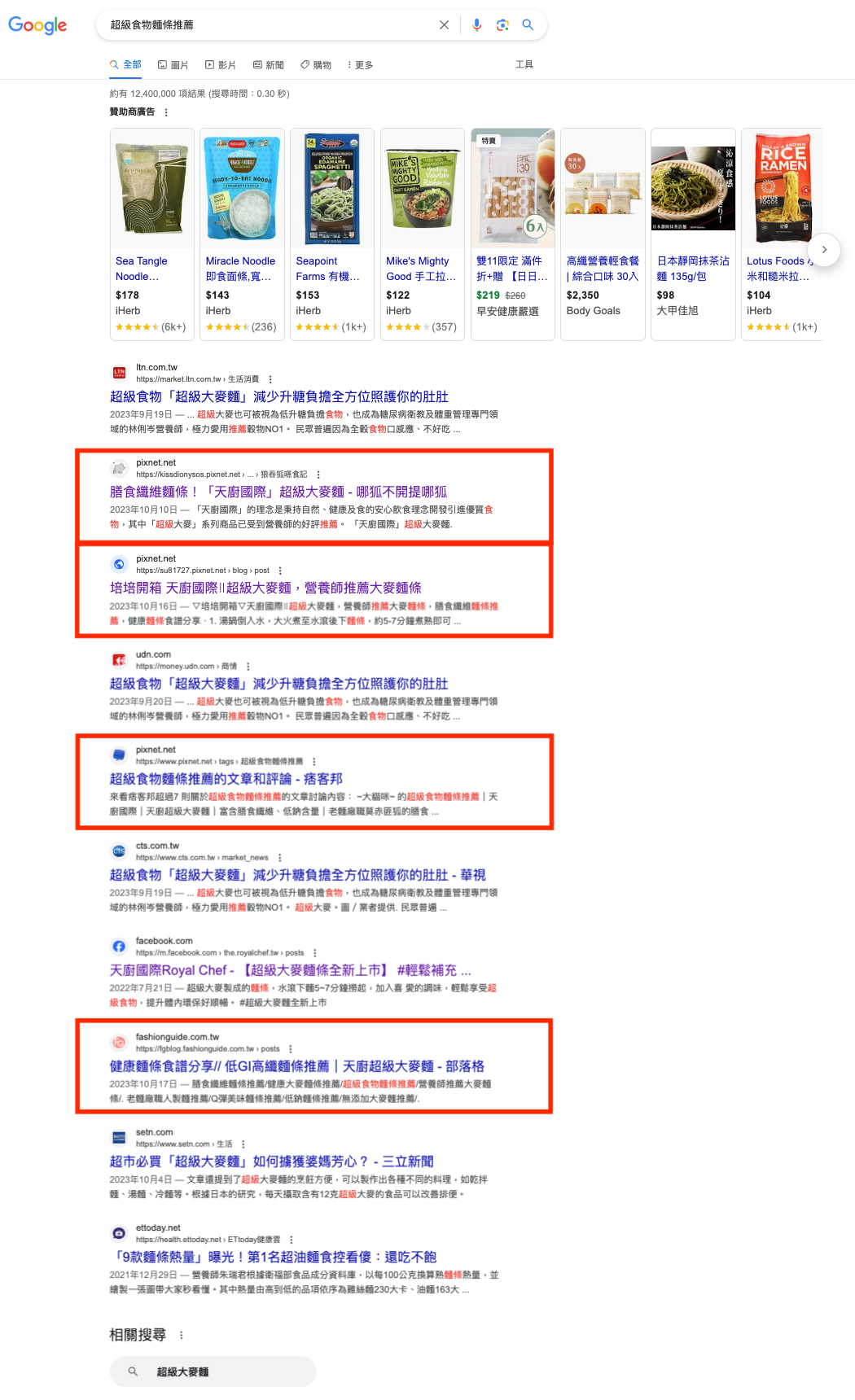Open options for fashionguide.com.tw result
The height and width of the screenshot is (1400, 855).
[291, 1049]
